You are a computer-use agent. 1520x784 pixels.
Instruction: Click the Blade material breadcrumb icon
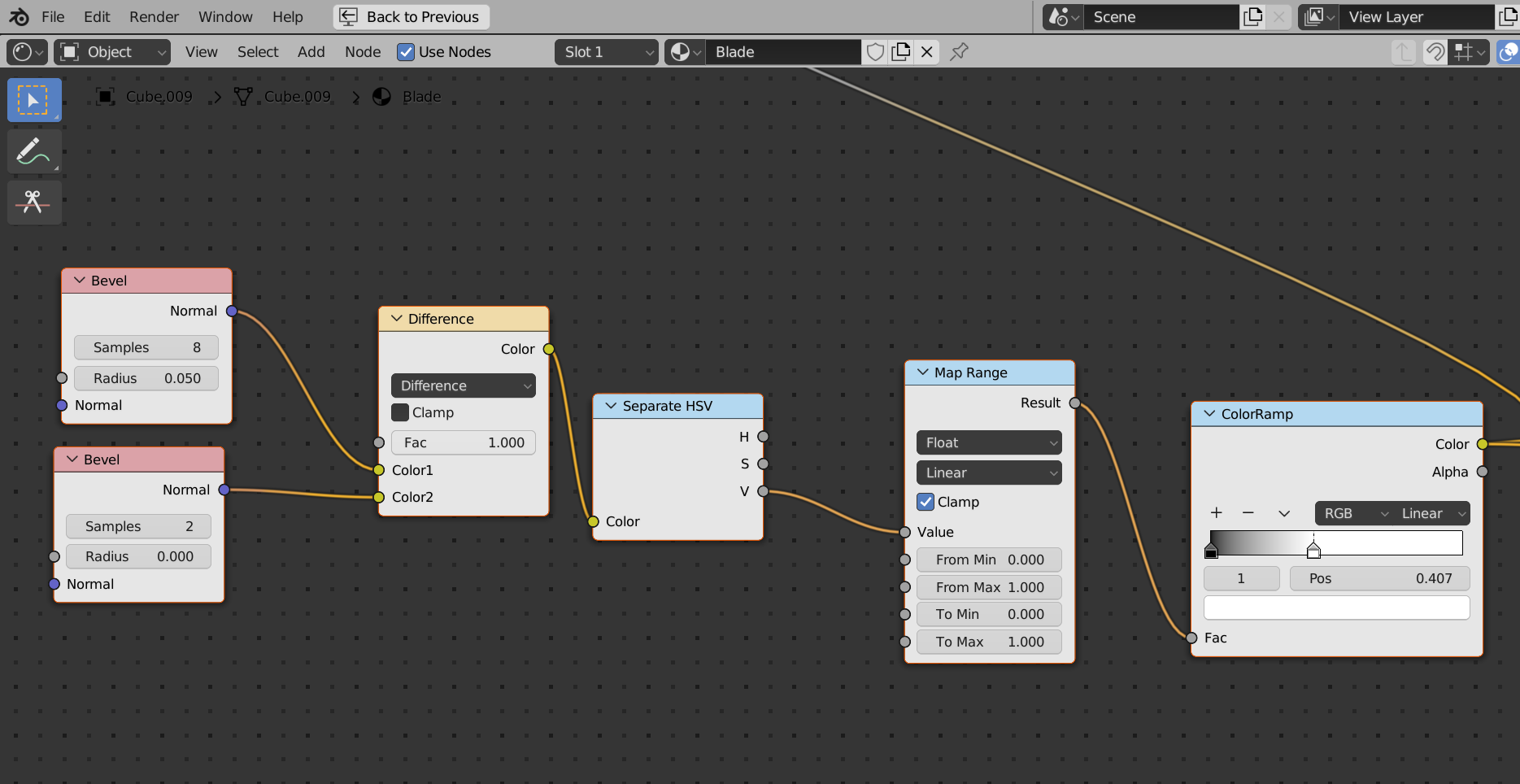pyautogui.click(x=381, y=97)
